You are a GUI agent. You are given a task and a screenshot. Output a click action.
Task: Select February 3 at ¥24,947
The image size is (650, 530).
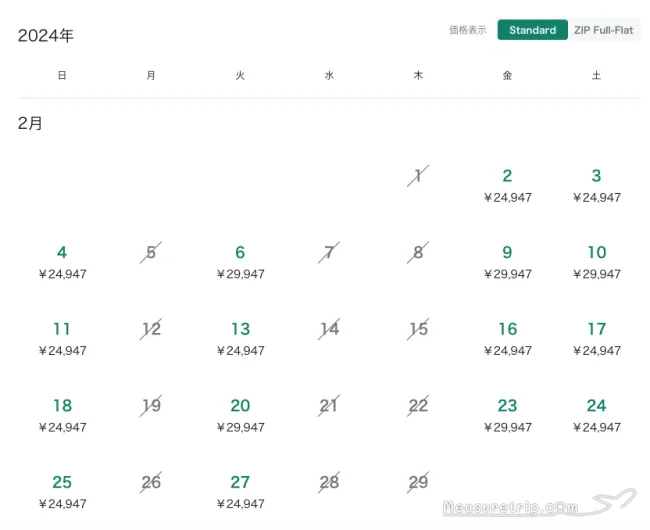tap(597, 185)
